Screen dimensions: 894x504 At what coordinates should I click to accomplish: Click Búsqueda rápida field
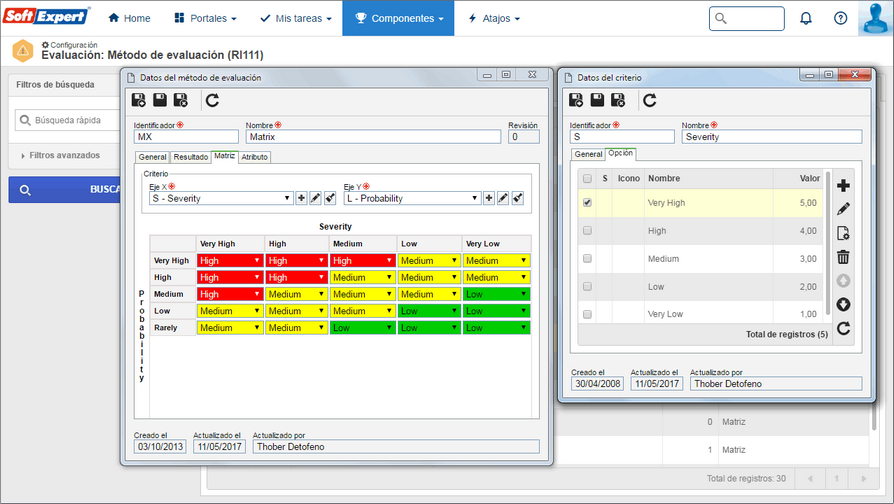pos(68,120)
